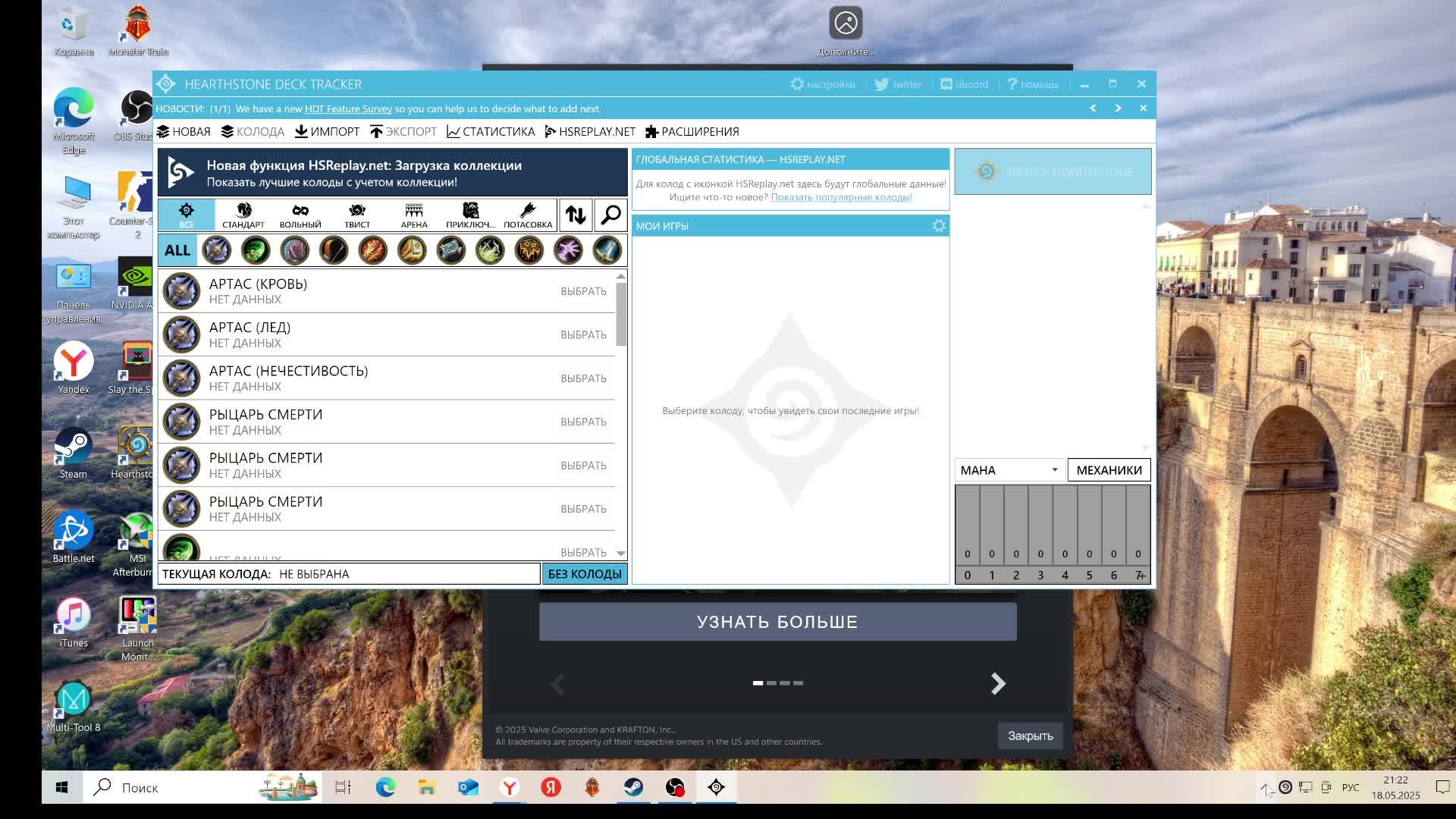Viewport: 1456px width, 819px height.
Task: Open deck search magnifier
Action: [610, 215]
